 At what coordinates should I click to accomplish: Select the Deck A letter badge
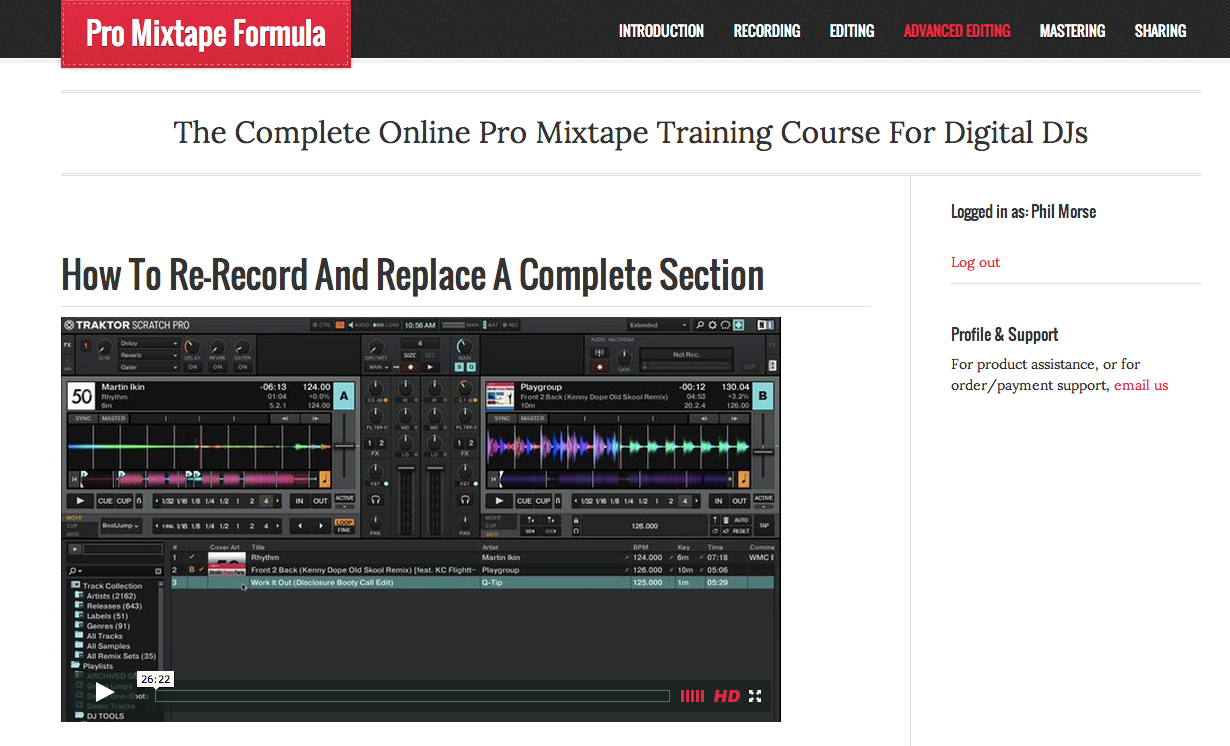(x=343, y=395)
